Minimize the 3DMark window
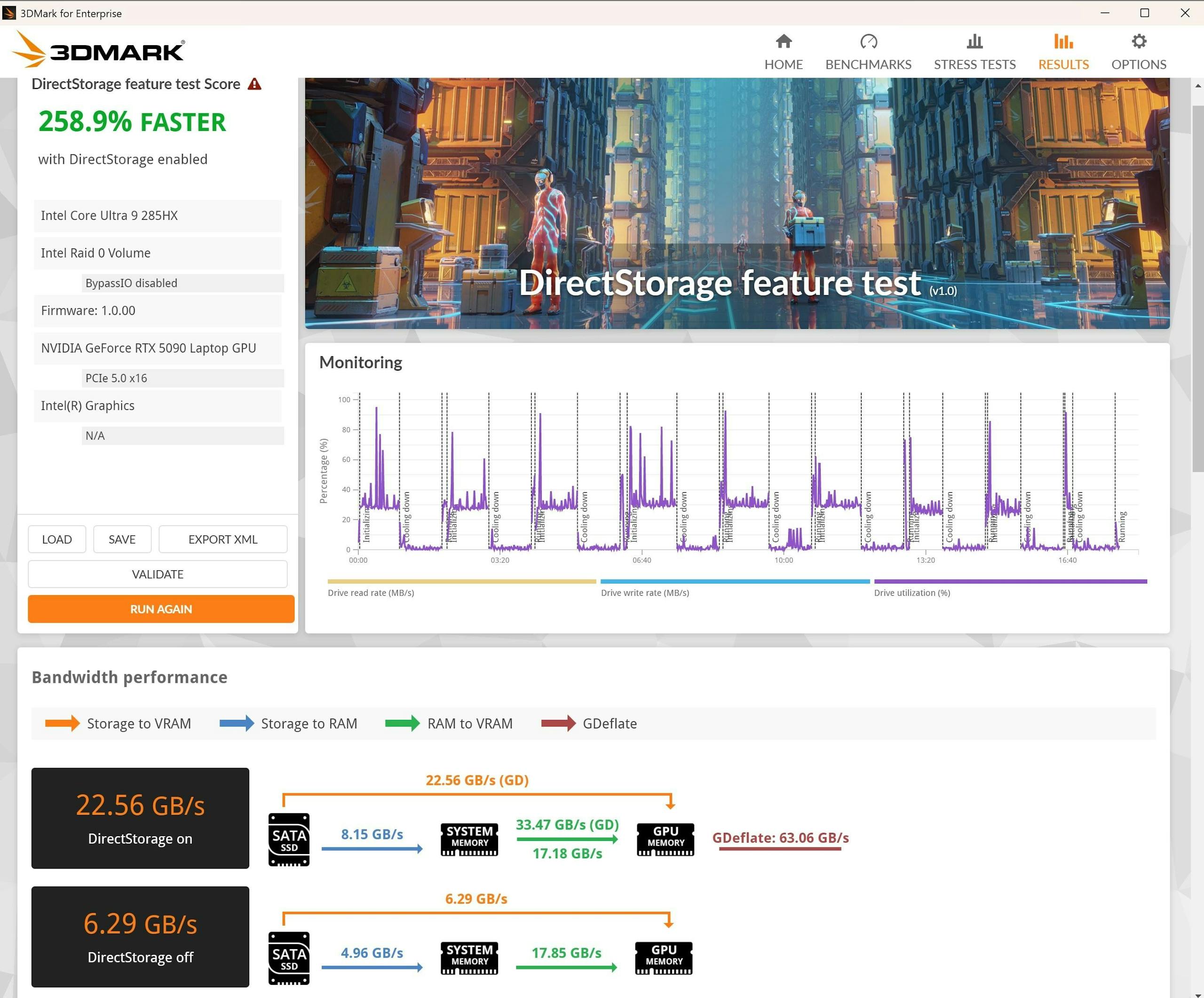 pos(1105,13)
